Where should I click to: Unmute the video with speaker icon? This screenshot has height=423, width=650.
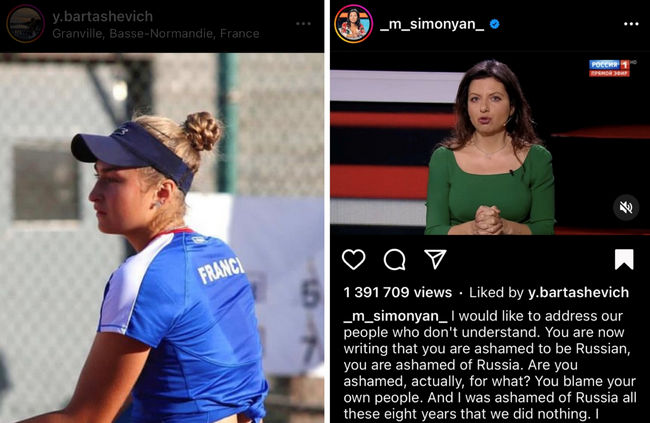(626, 207)
